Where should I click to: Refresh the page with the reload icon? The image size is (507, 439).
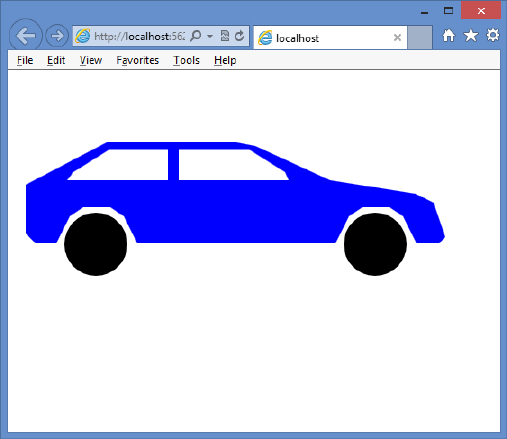tap(239, 36)
